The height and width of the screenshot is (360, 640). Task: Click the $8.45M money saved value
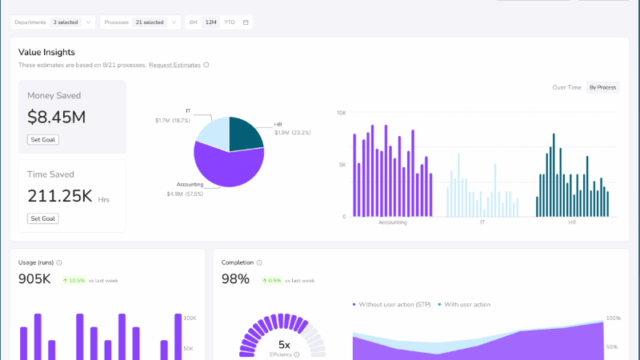[x=56, y=117]
